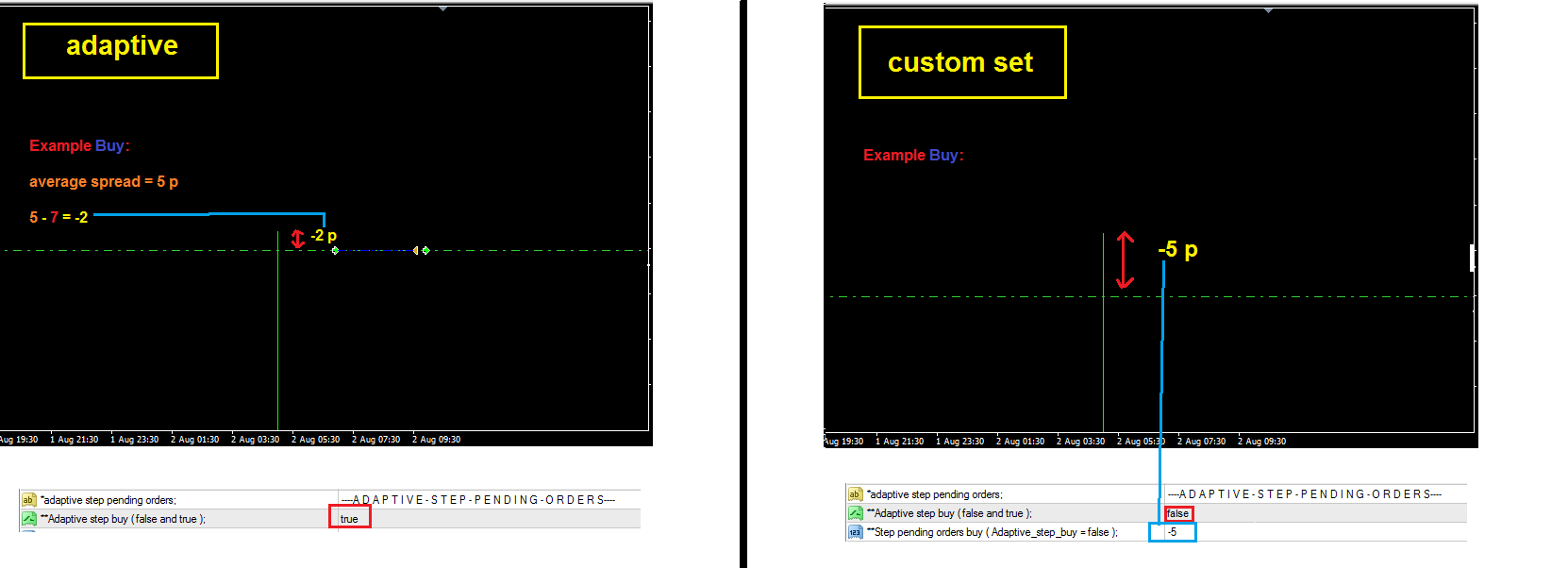The image size is (1568, 568).
Task: Click the green chart icon beside Adaptive step buy set to true
Action: coord(28,519)
